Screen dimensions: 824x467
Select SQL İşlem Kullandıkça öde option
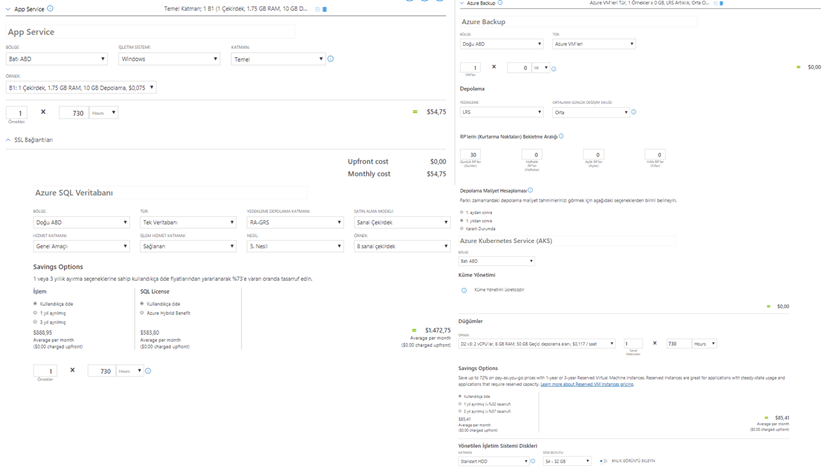coord(36,304)
